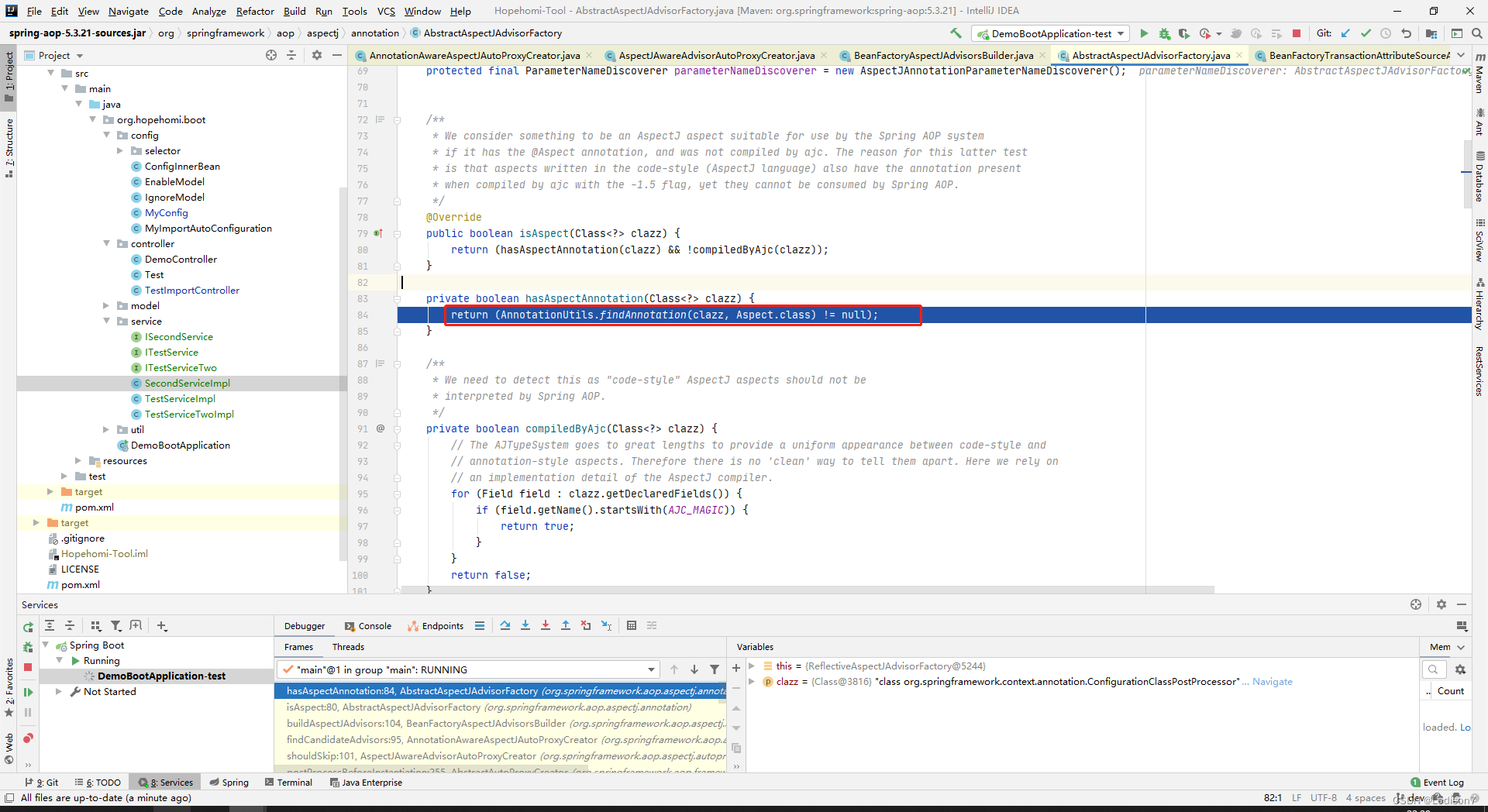Screen dimensions: 1488x812
Task: Open the Refactor menu
Action: [255, 11]
